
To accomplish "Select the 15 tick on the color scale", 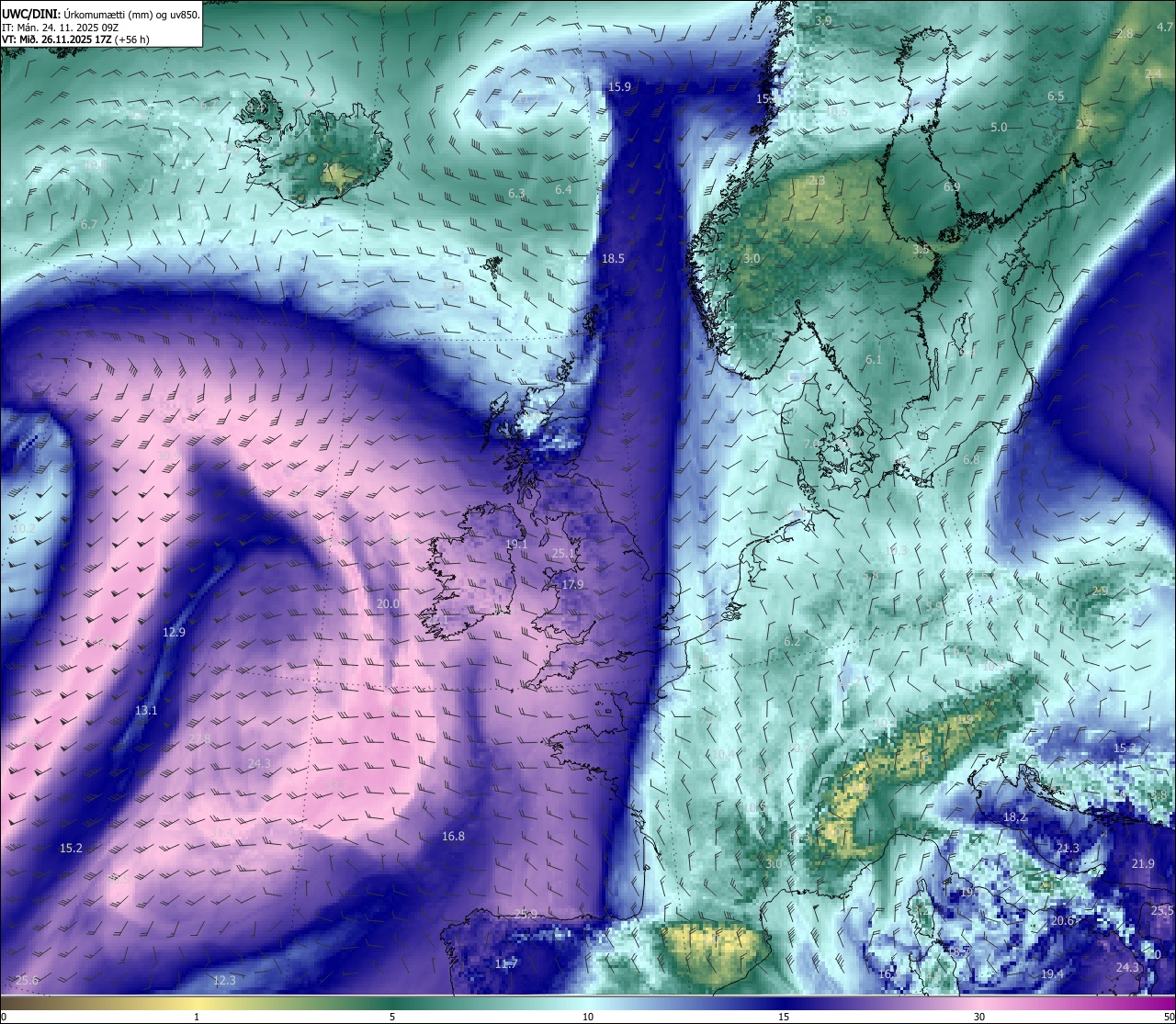I will (784, 1017).
